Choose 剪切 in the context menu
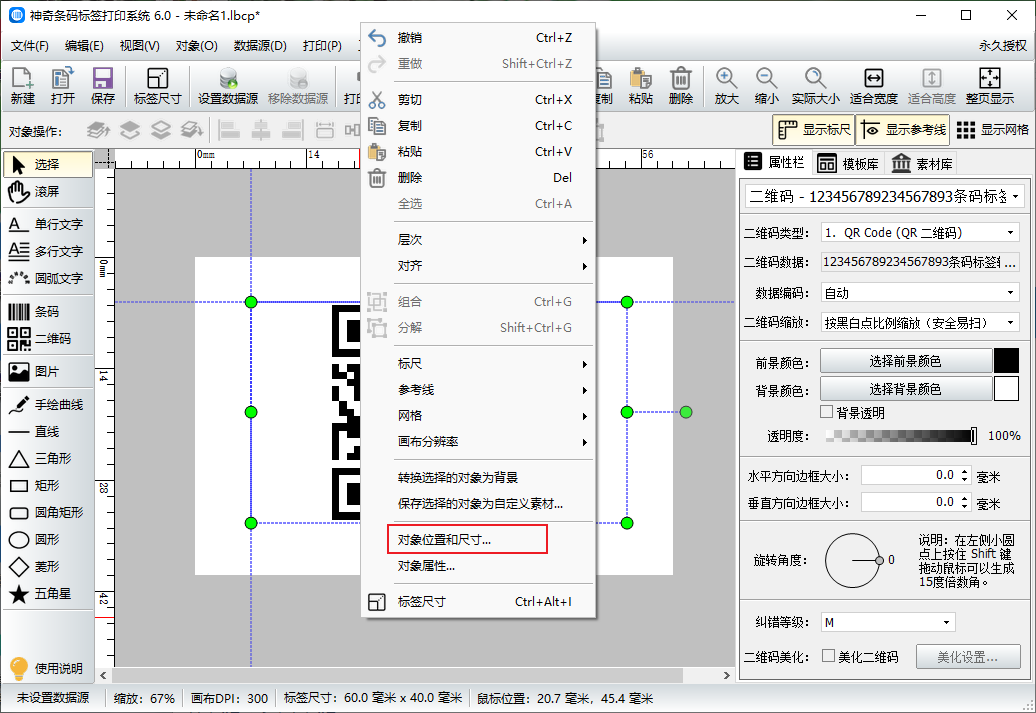The image size is (1036, 713). [x=478, y=100]
